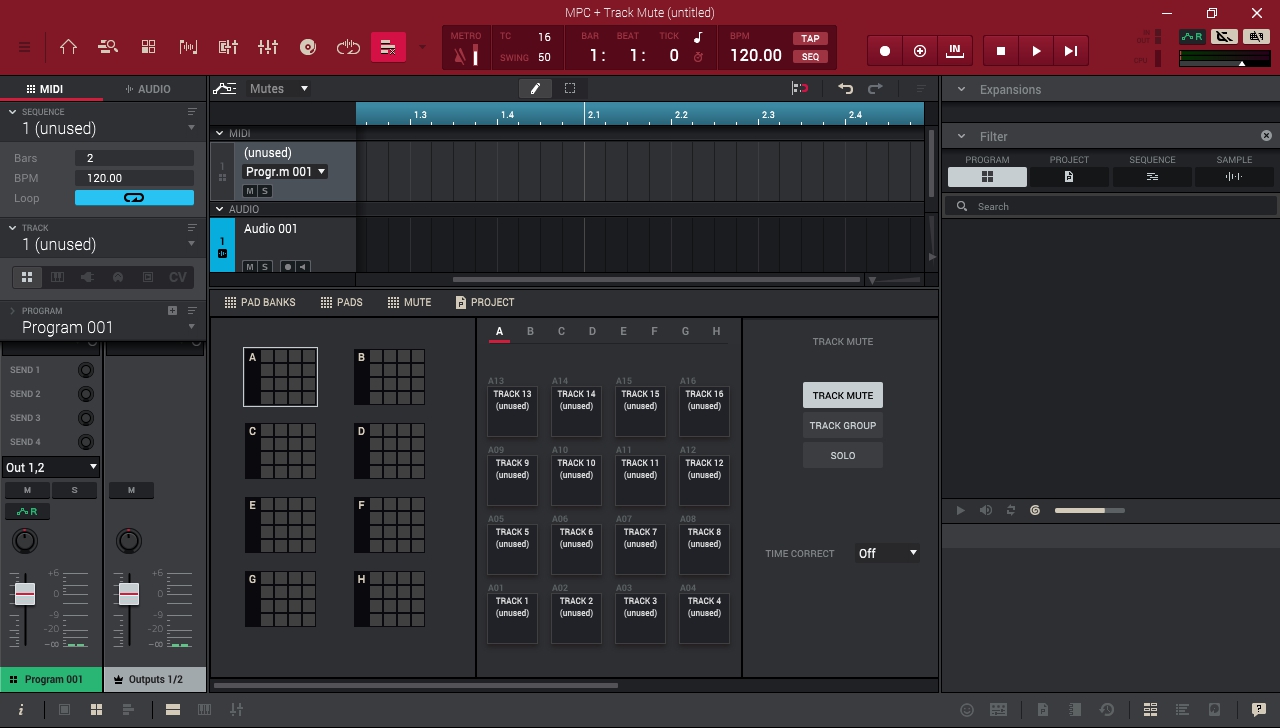
Task: Toggle the metronome
Action: [x=465, y=55]
